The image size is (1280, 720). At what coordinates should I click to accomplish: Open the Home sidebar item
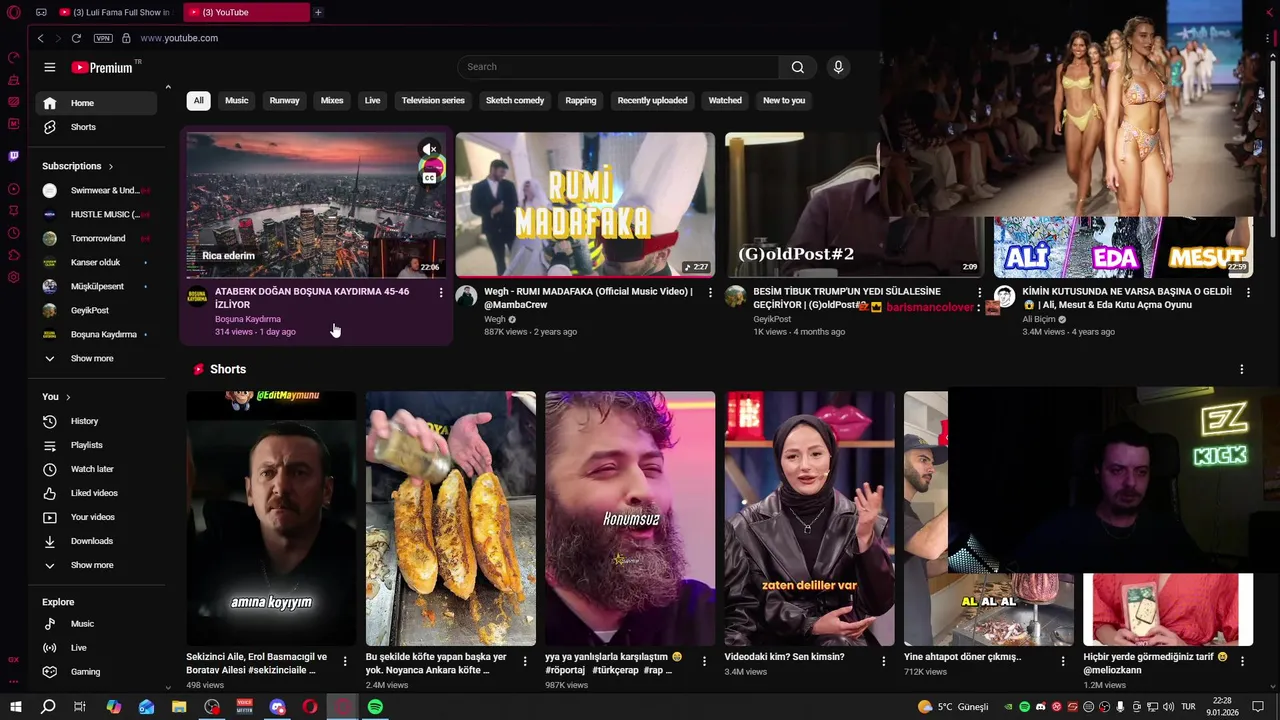coord(96,103)
